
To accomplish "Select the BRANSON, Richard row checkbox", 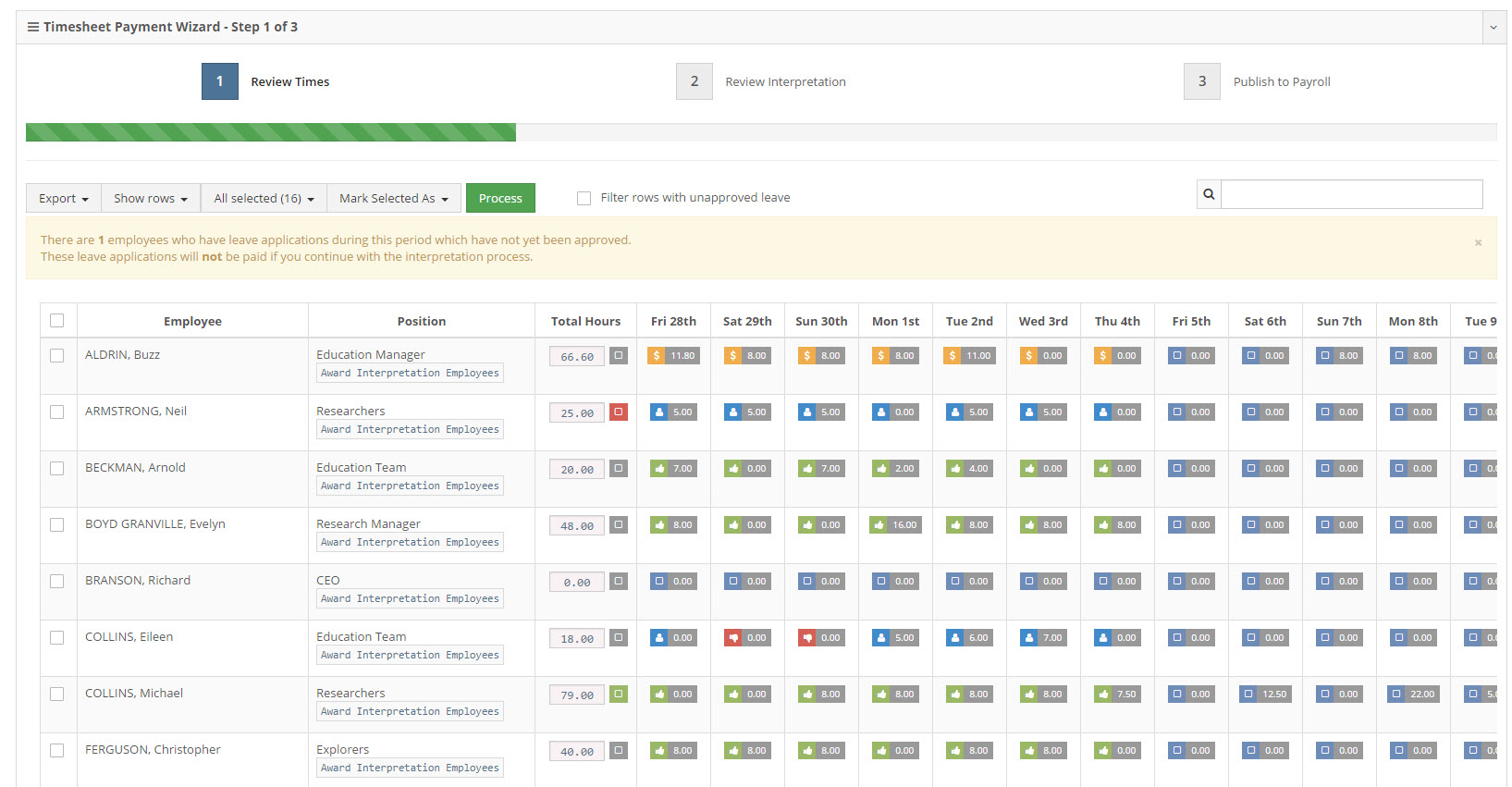I will (x=57, y=581).
